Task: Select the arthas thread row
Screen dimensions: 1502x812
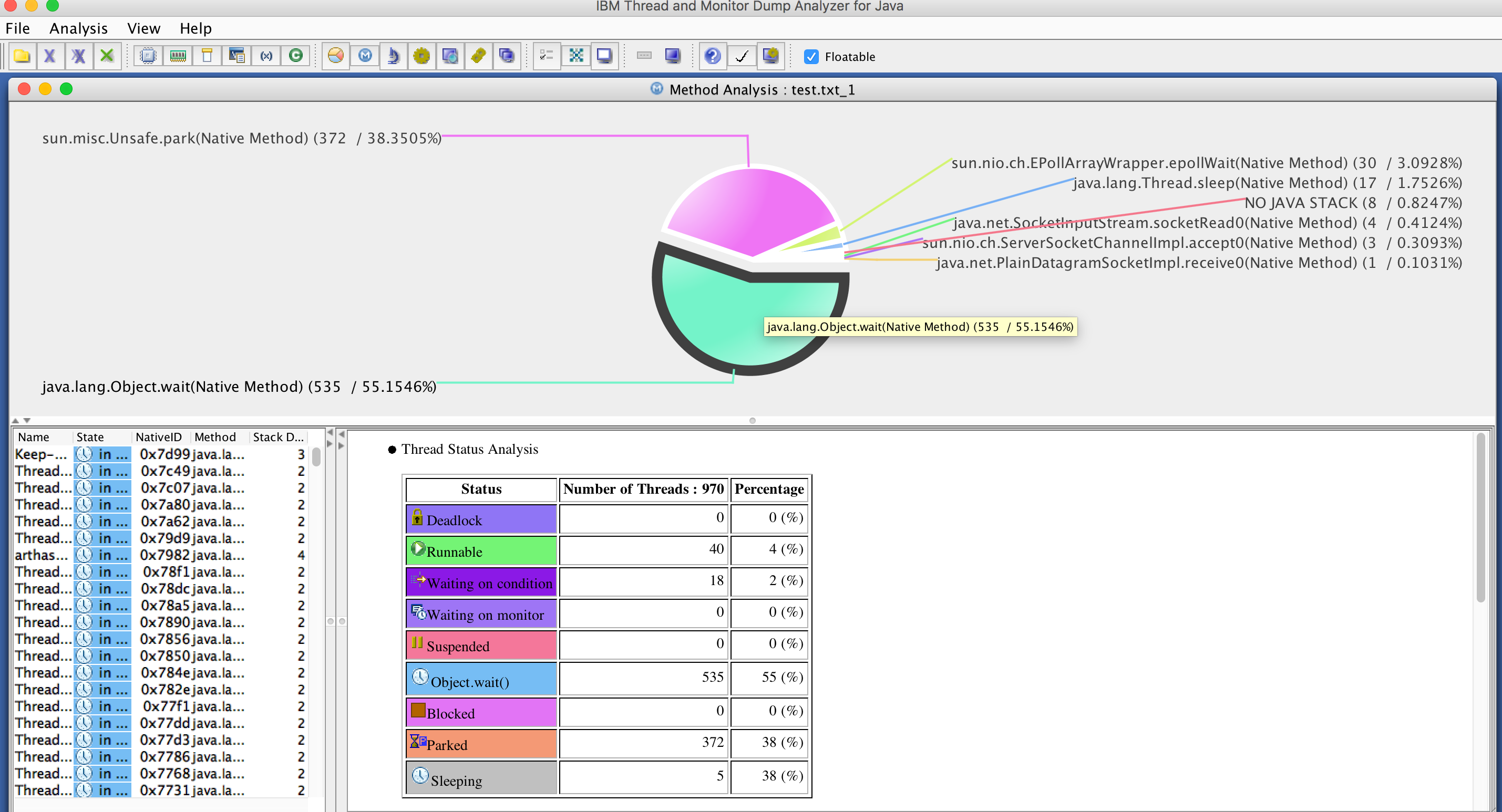Action: pos(41,555)
